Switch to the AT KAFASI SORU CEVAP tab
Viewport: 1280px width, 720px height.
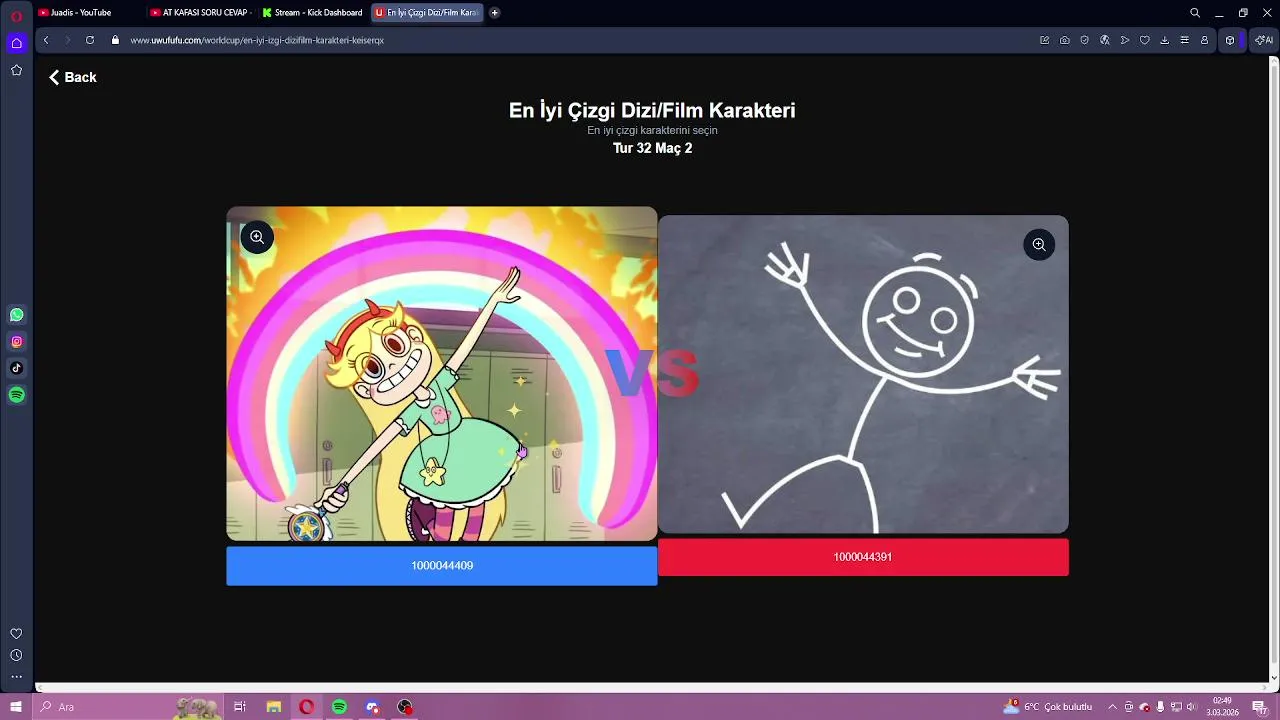coord(200,13)
